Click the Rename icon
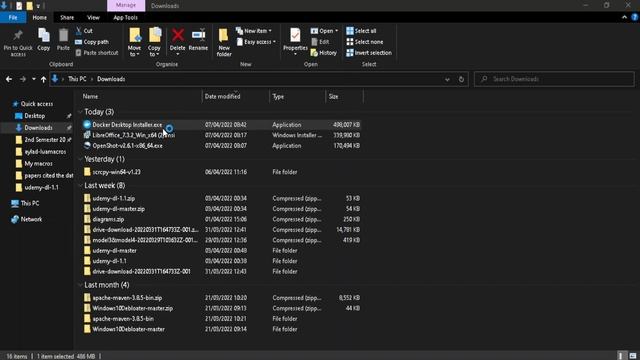The width and height of the screenshot is (640, 360). tap(198, 35)
